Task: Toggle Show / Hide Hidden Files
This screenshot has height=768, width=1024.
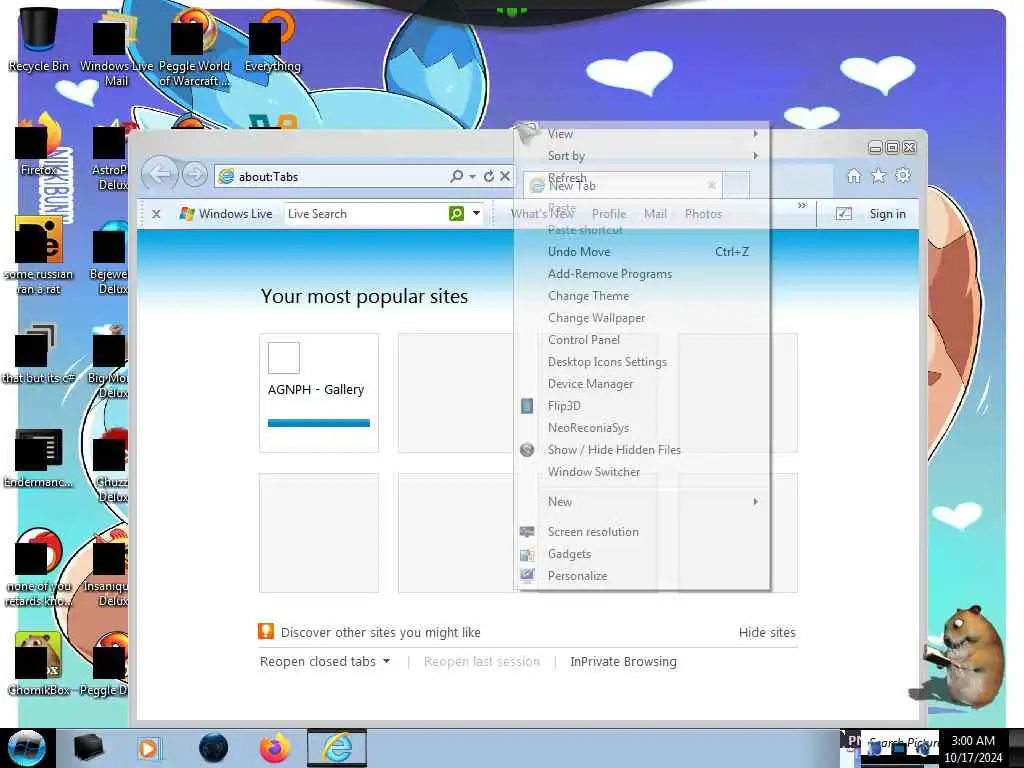Action: (x=642, y=450)
